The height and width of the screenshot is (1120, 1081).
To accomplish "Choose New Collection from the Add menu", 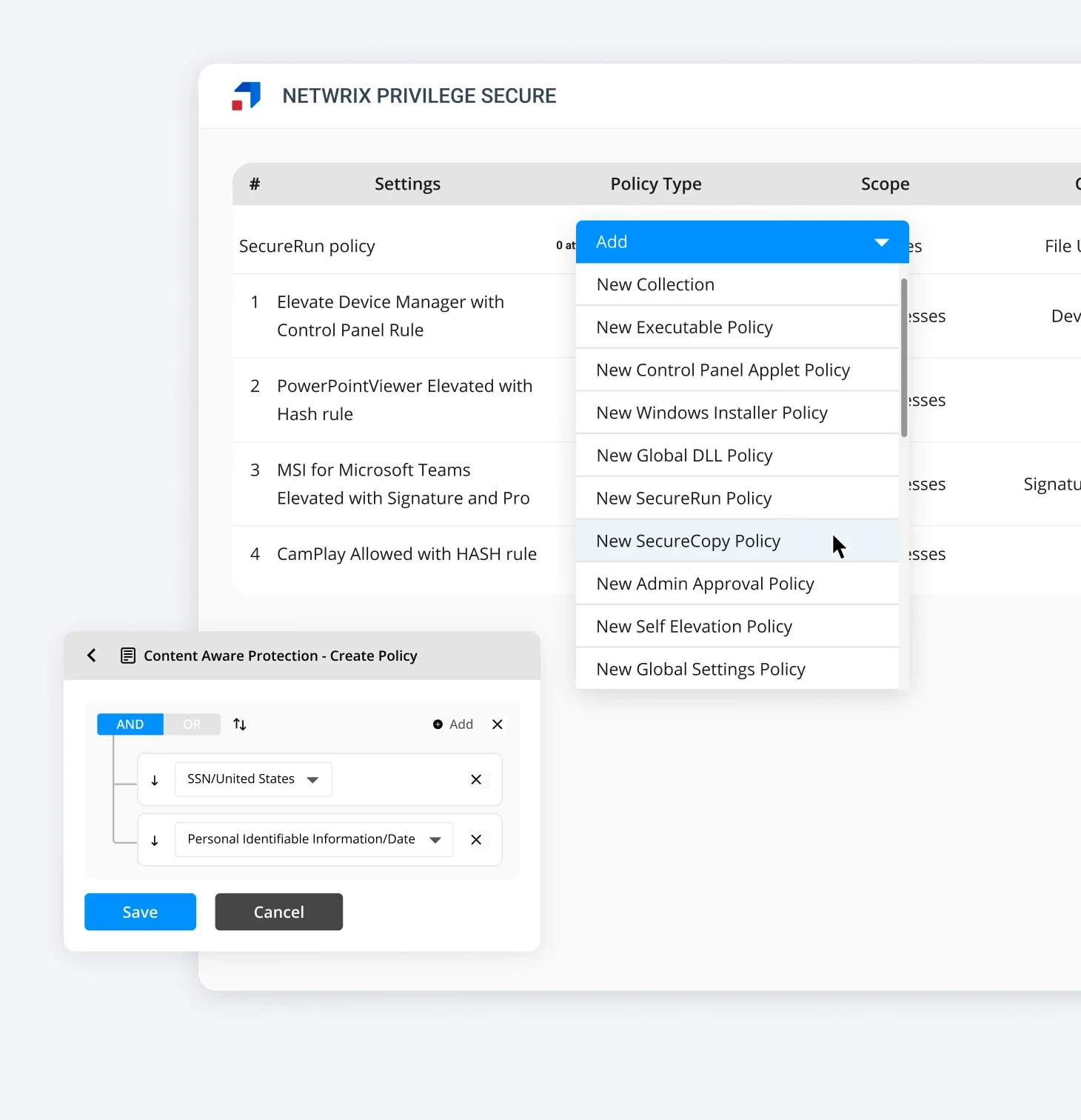I will tap(737, 284).
